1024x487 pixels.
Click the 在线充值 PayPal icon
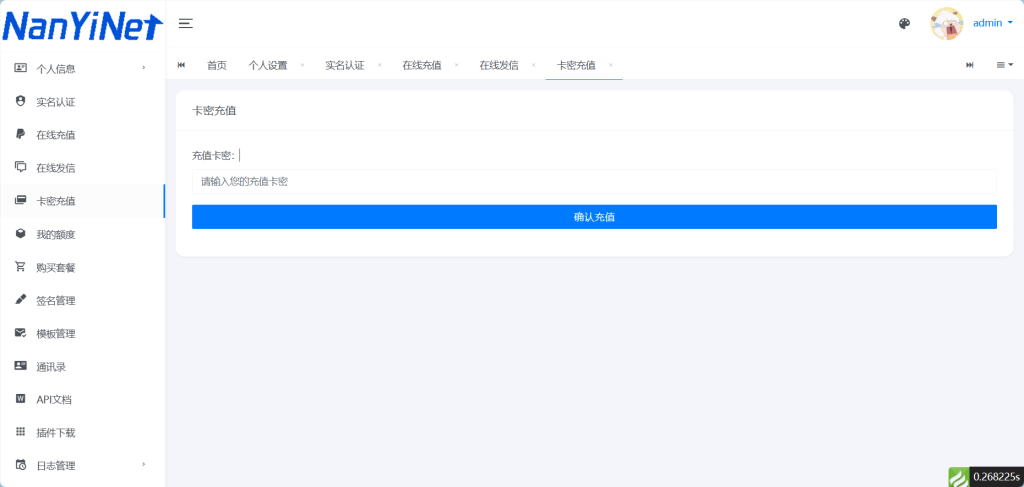(x=20, y=134)
